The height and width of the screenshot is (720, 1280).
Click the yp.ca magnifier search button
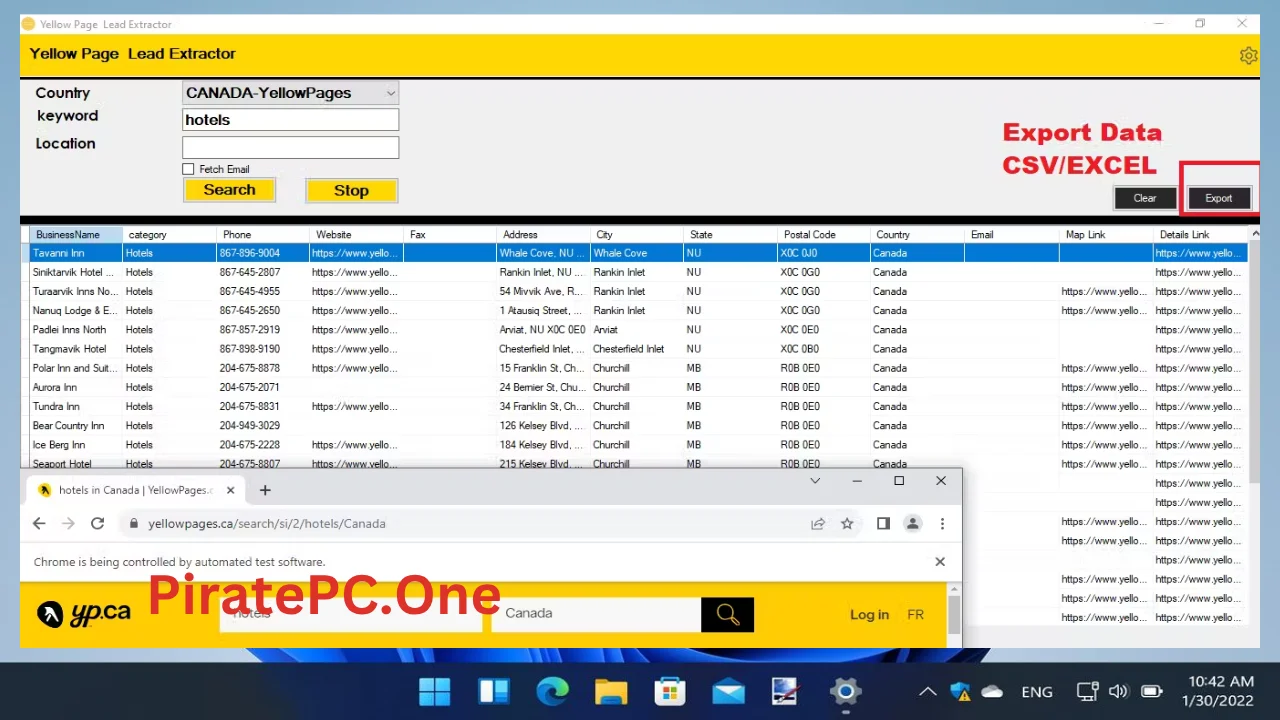pos(727,614)
